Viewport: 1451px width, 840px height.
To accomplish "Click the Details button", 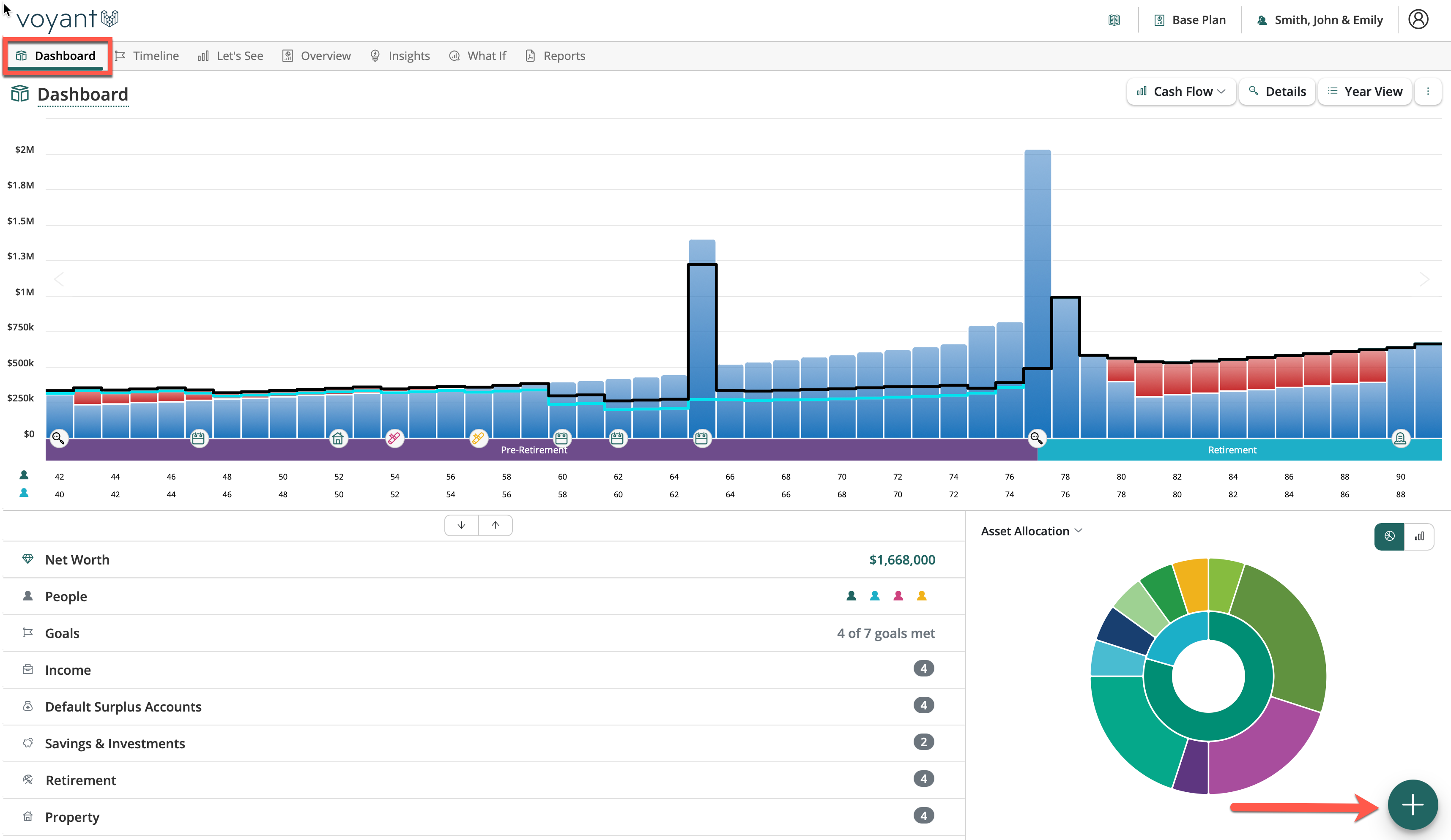I will [x=1277, y=92].
